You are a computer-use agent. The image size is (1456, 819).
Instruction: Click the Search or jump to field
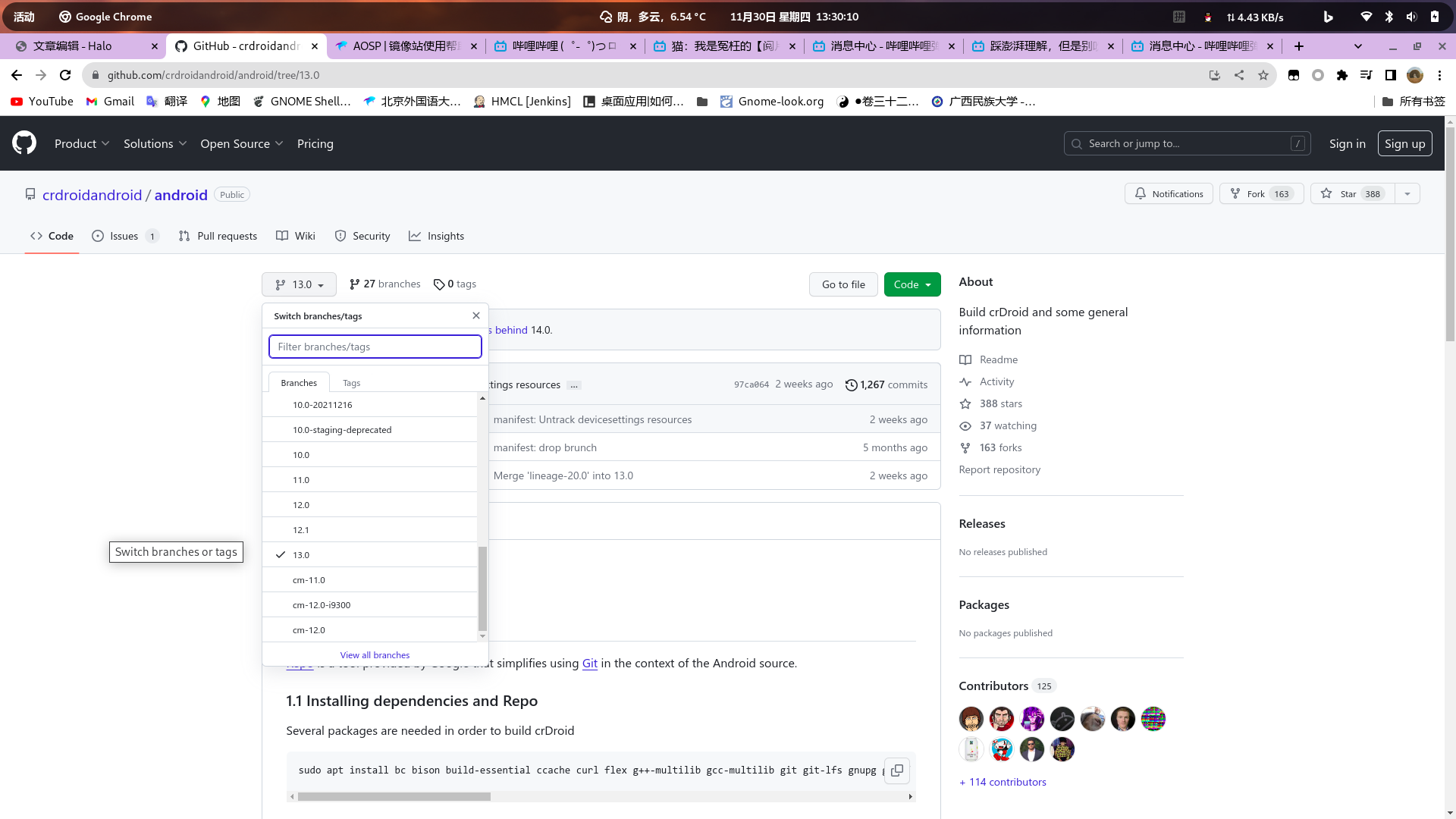click(1187, 143)
